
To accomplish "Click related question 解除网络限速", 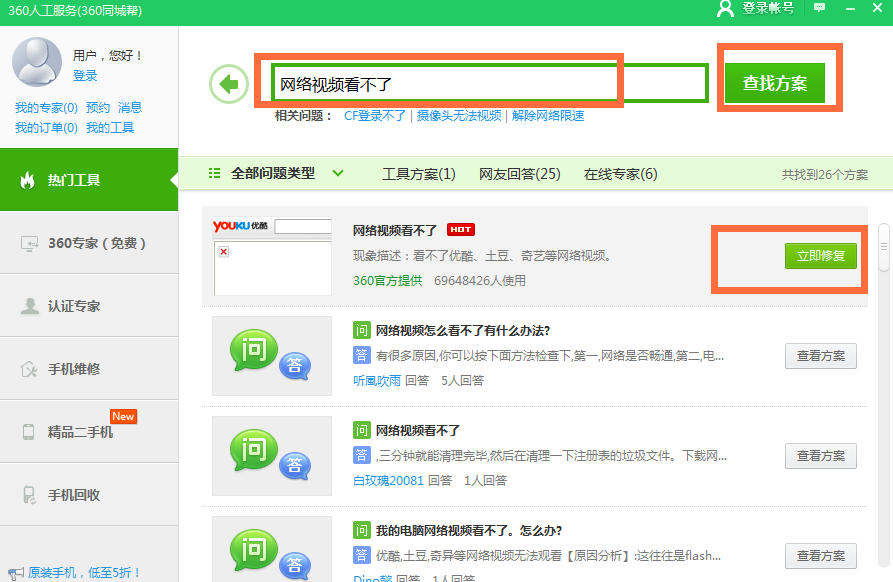I will coord(548,116).
